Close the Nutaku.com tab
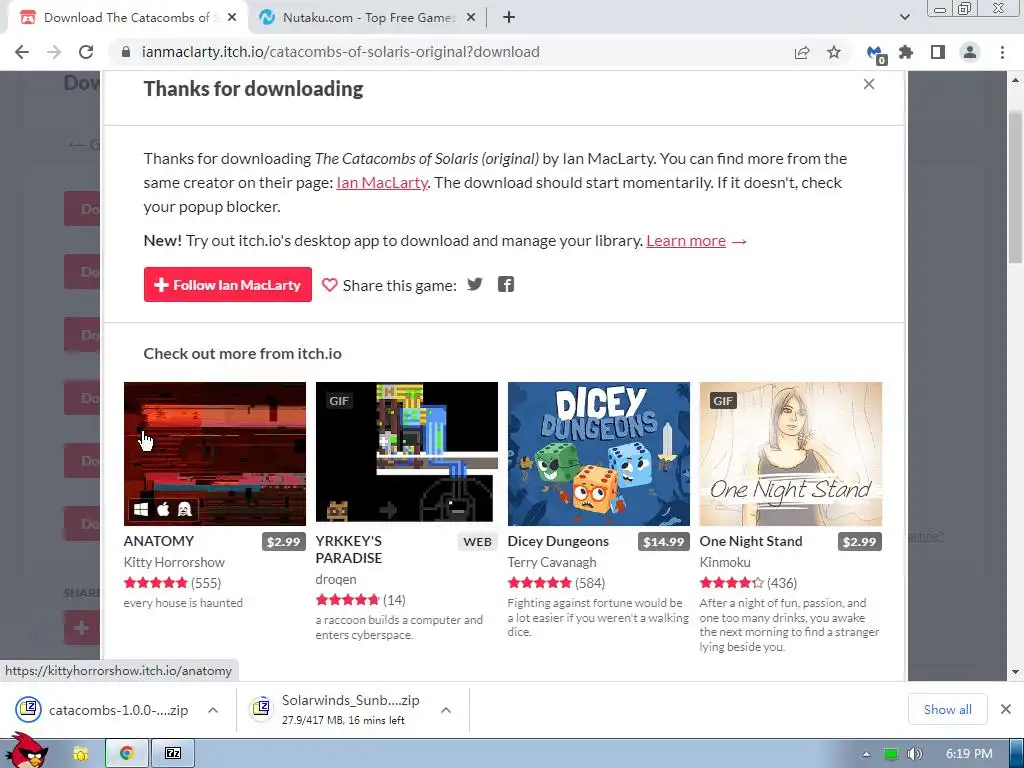This screenshot has width=1024, height=768. point(470,18)
